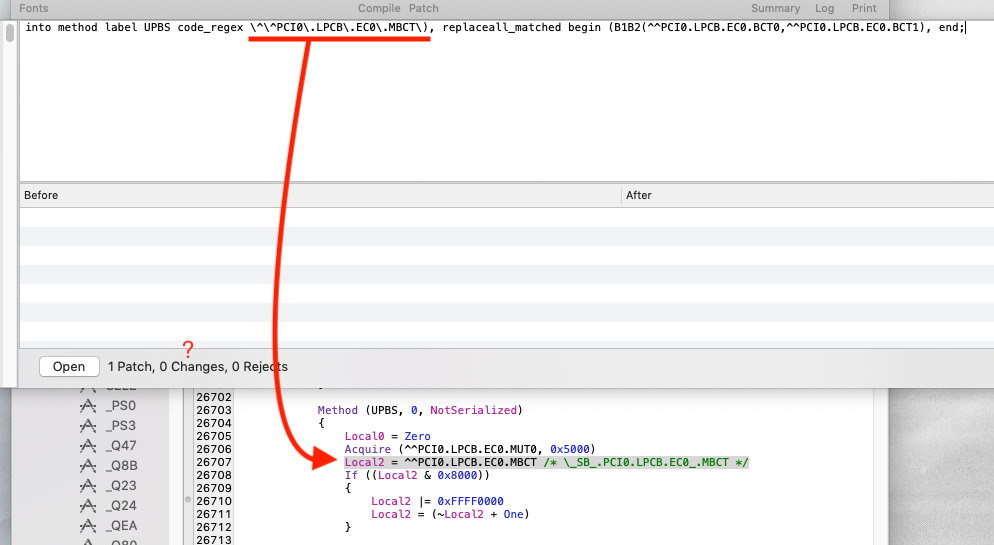The height and width of the screenshot is (545, 994).
Task: Open the Summary toolbar item
Action: pos(775,8)
